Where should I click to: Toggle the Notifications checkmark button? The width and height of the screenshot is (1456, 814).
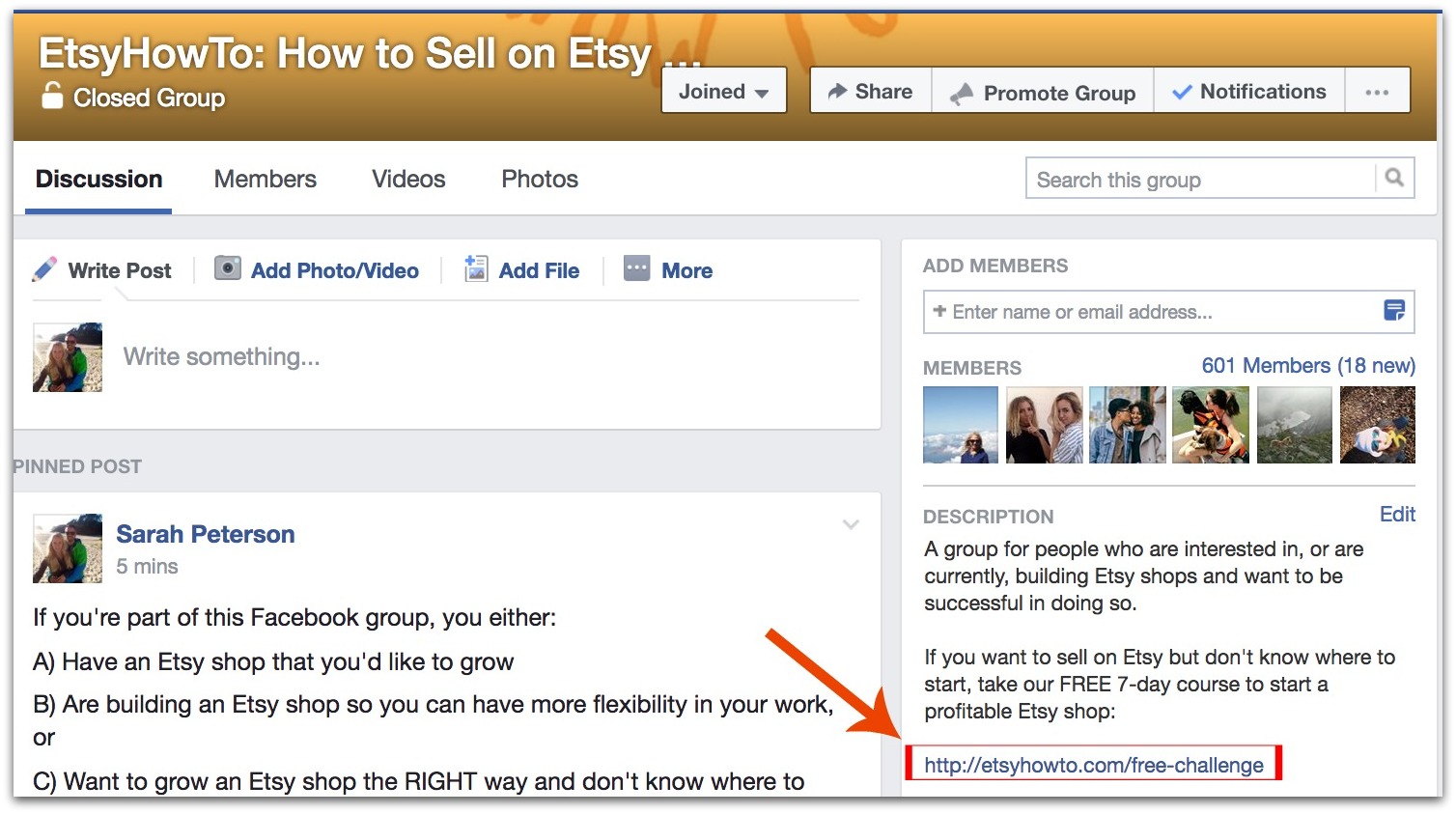coord(1249,92)
